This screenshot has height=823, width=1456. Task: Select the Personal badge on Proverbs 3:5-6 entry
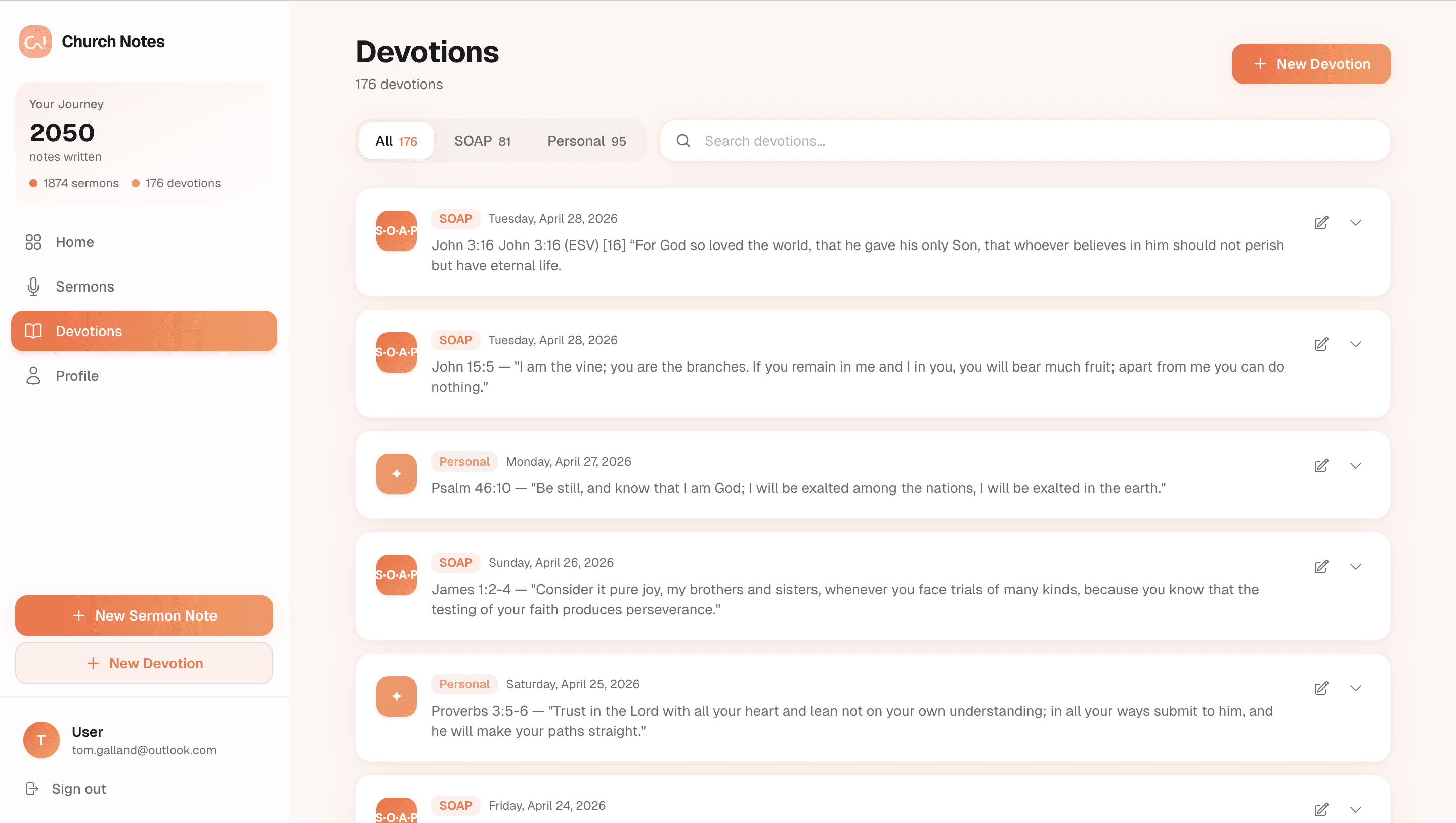[464, 684]
